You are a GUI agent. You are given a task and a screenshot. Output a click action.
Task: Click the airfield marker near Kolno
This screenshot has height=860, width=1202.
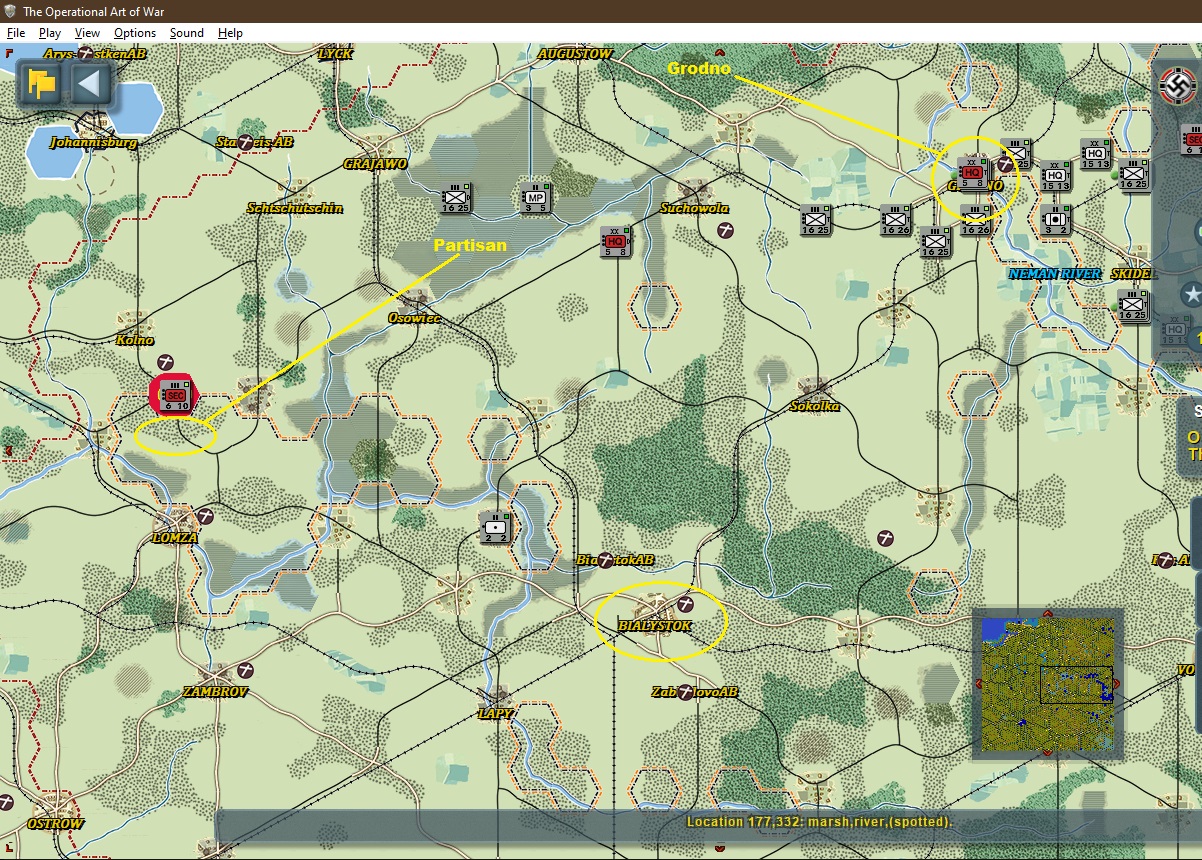(x=167, y=362)
